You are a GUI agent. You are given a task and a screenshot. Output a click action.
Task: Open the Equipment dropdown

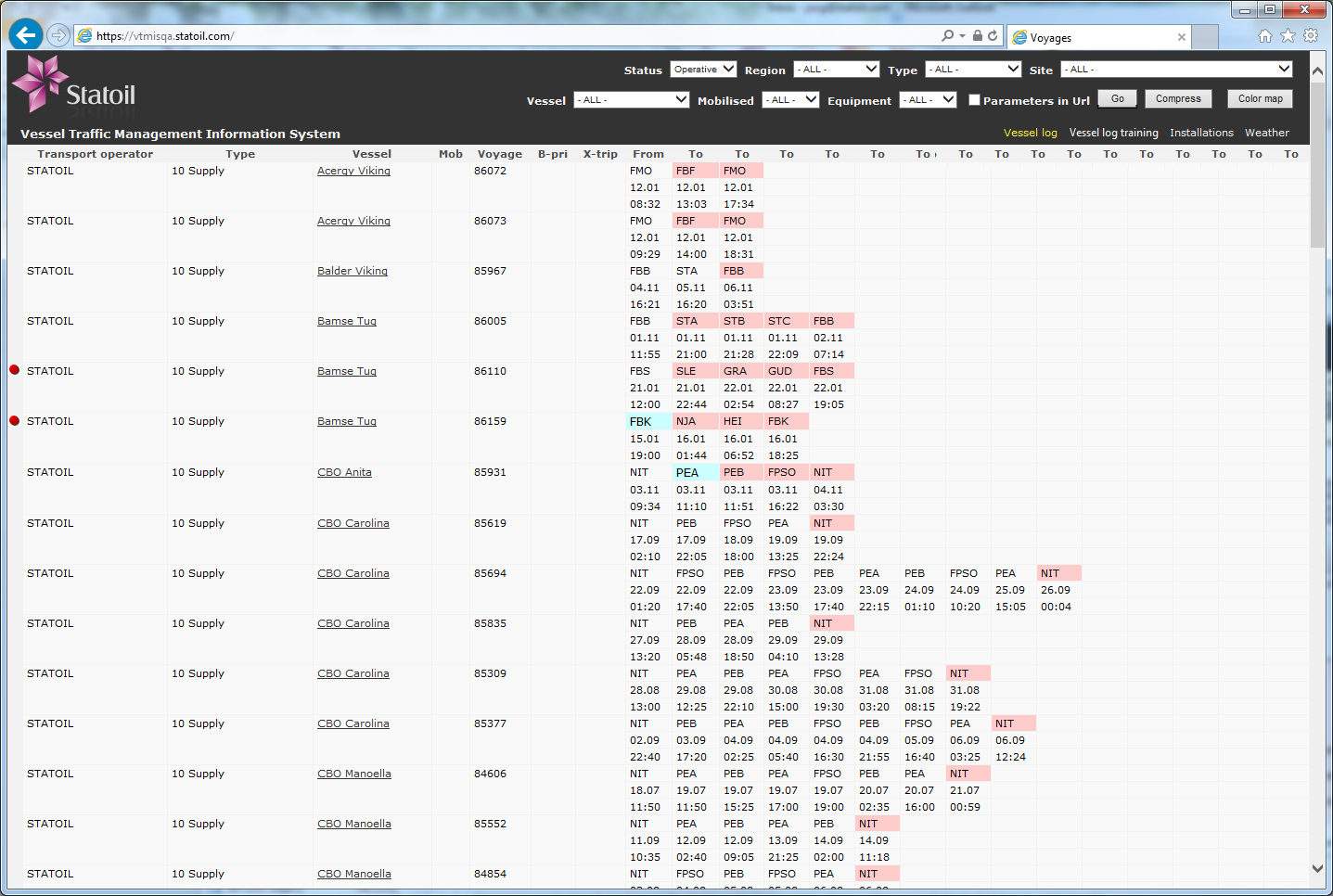[928, 100]
